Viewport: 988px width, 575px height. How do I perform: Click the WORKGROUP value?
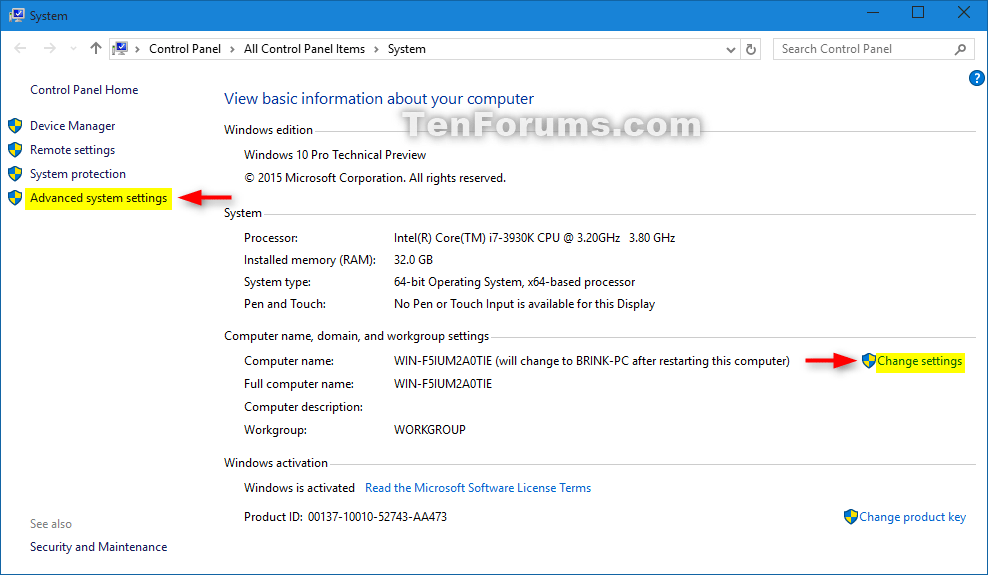pyautogui.click(x=430, y=430)
